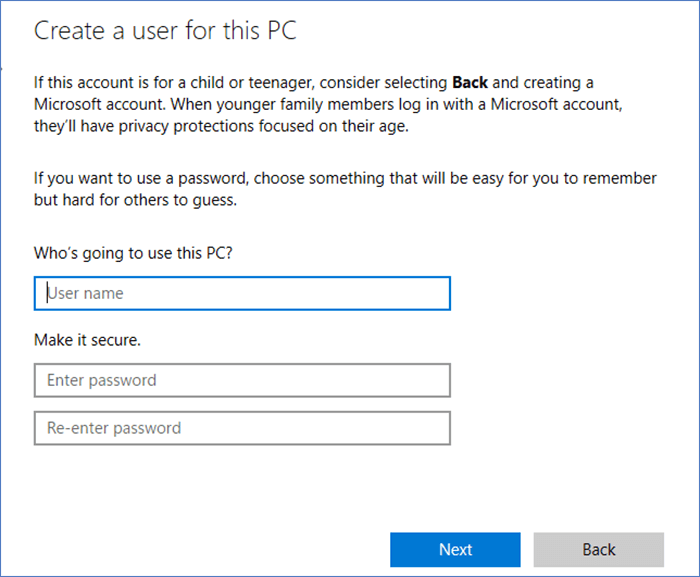The height and width of the screenshot is (577, 700).
Task: Click the User name input field
Action: coord(242,294)
